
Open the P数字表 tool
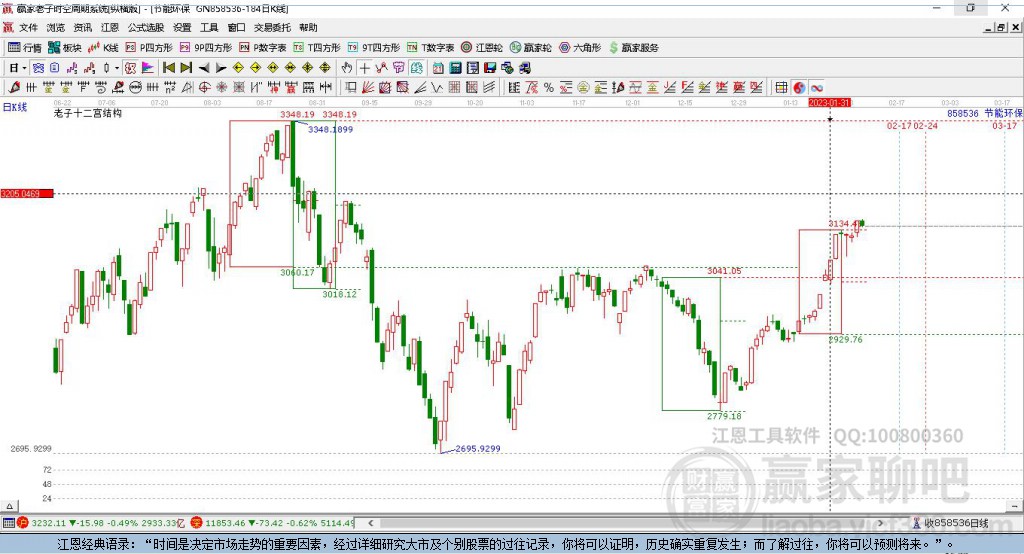point(263,48)
